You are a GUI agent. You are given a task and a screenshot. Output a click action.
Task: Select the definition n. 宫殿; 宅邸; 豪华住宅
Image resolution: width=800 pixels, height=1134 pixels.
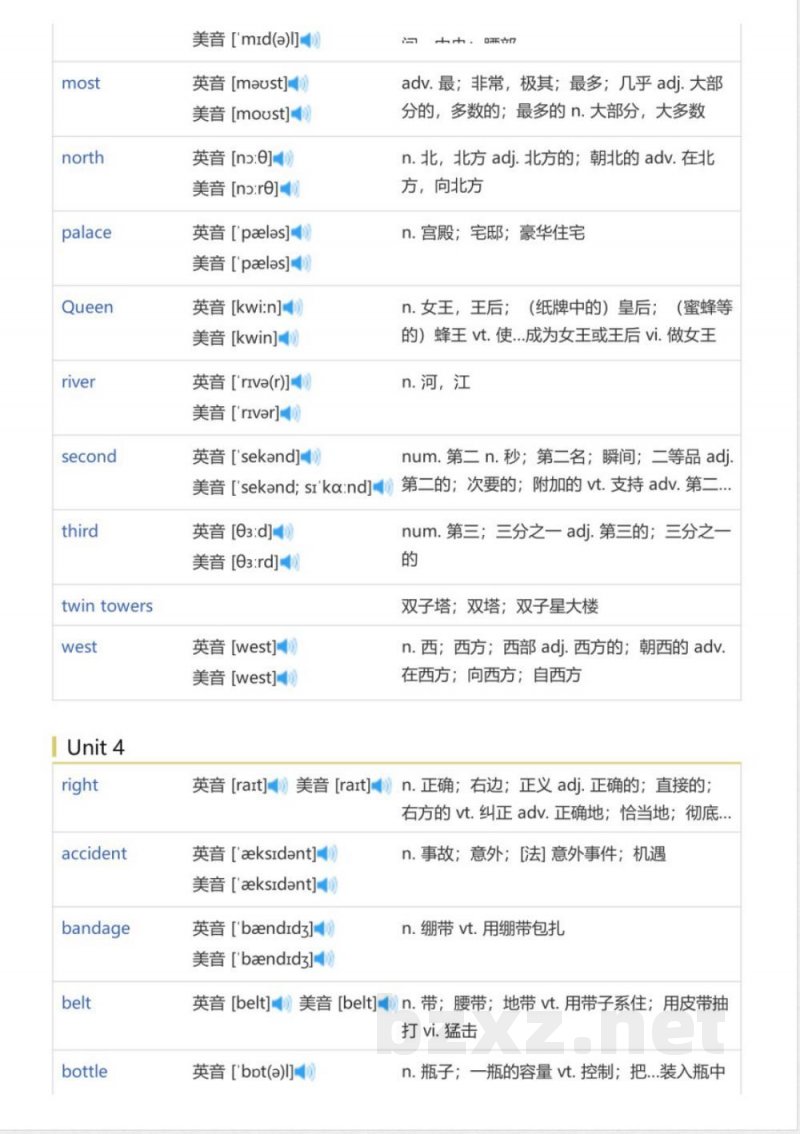coord(493,233)
